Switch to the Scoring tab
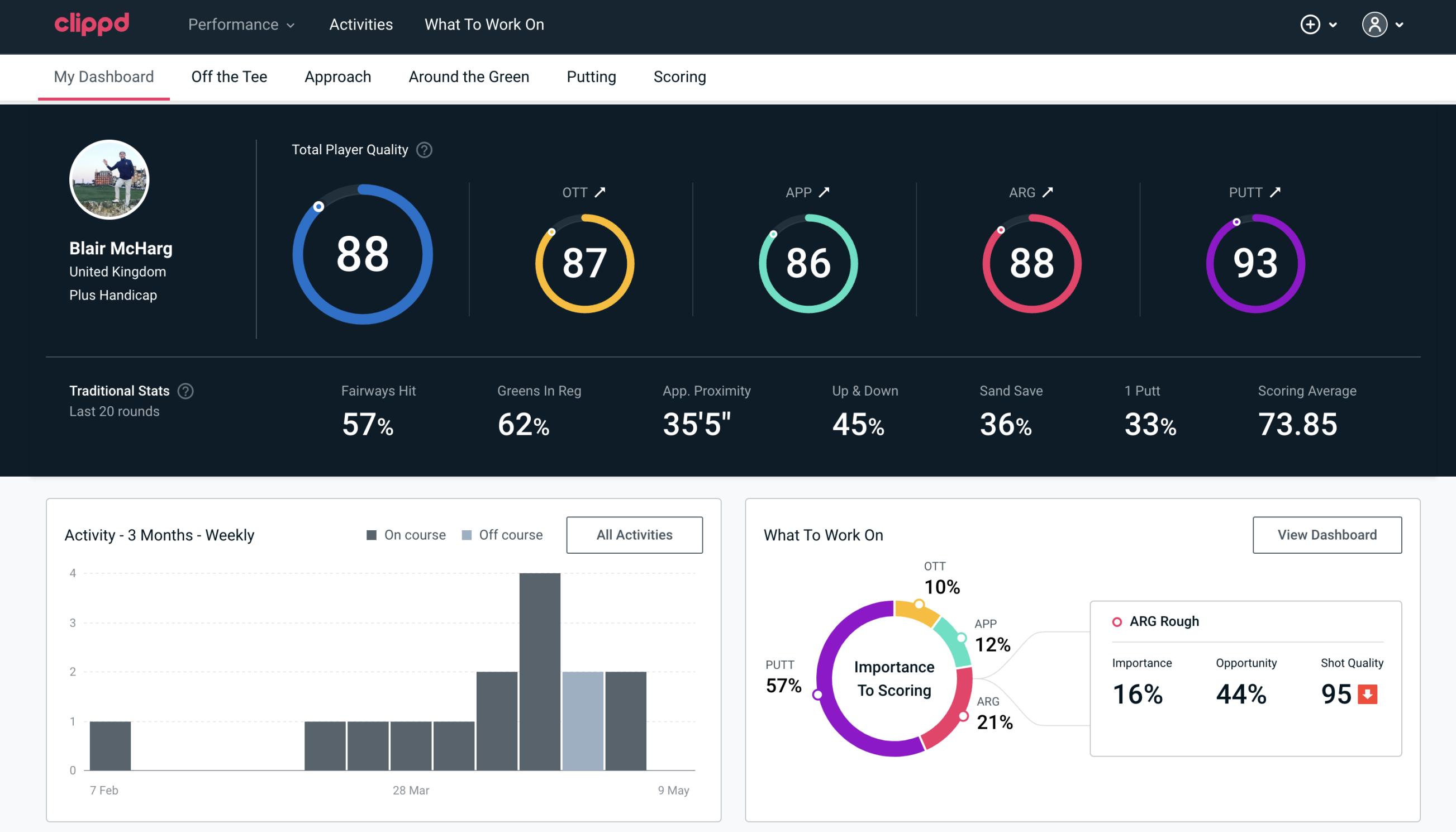The height and width of the screenshot is (832, 1456). click(679, 76)
